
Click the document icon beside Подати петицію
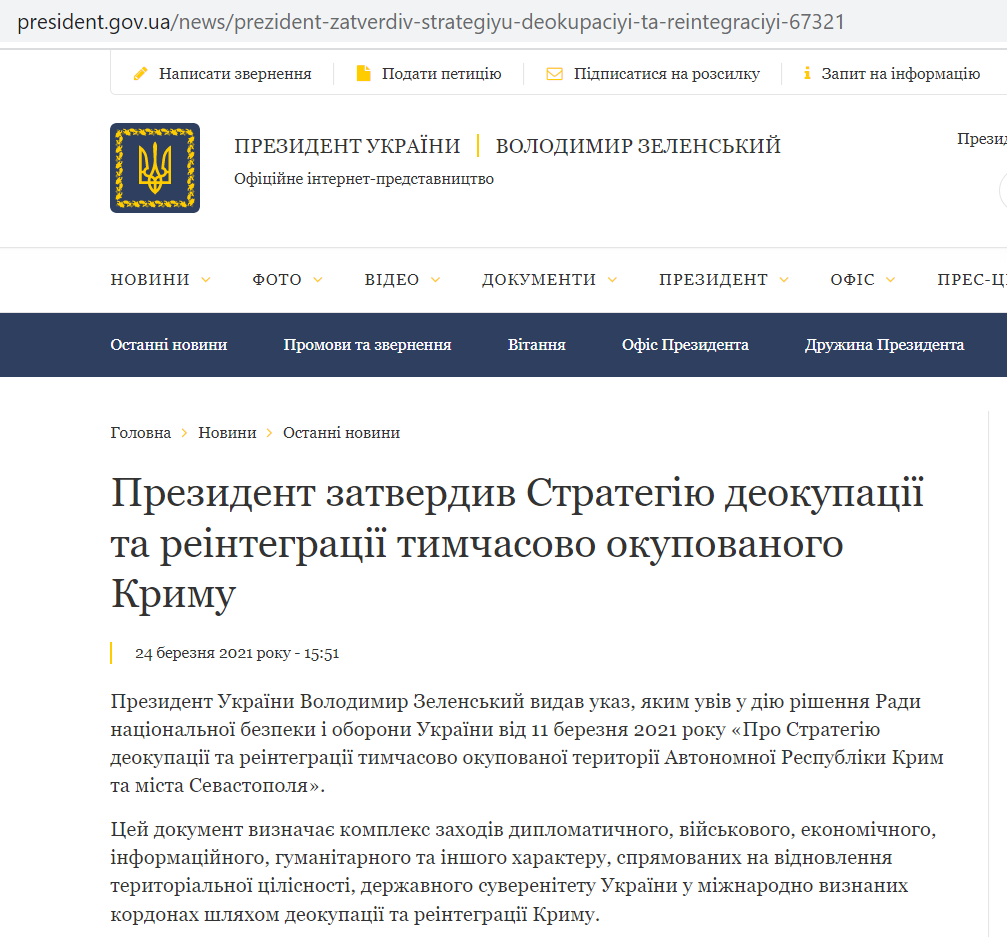pyautogui.click(x=364, y=74)
